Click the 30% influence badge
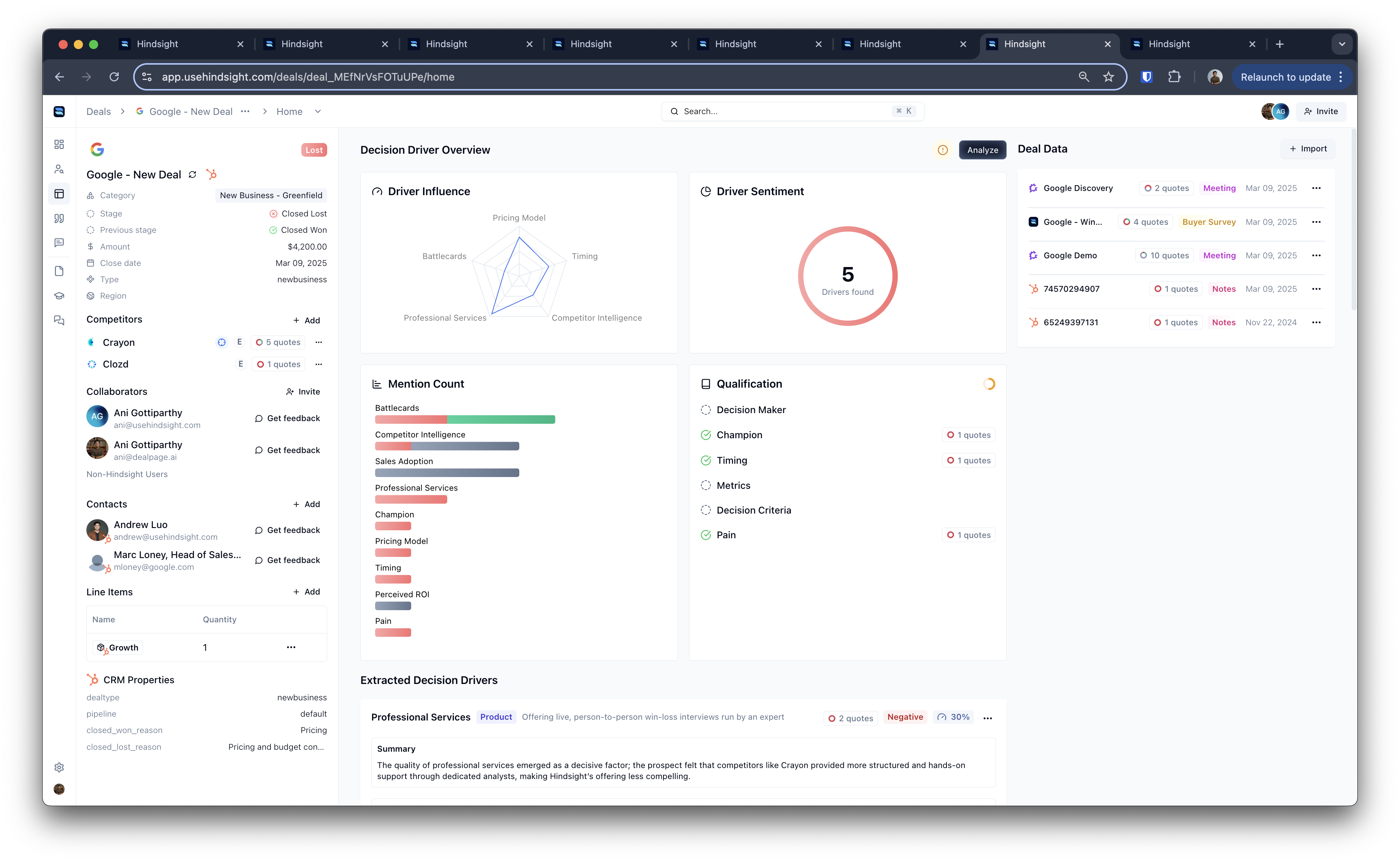1400x862 pixels. coord(954,717)
